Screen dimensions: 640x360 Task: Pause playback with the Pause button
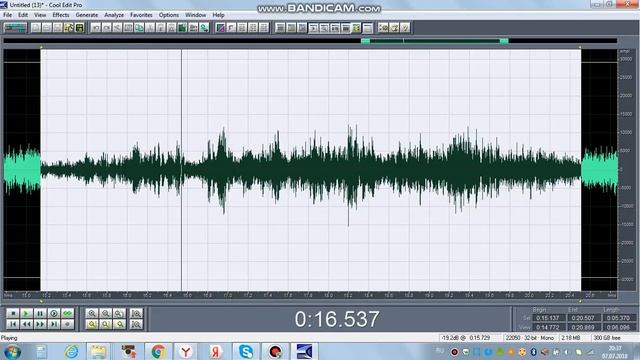(x=40, y=313)
